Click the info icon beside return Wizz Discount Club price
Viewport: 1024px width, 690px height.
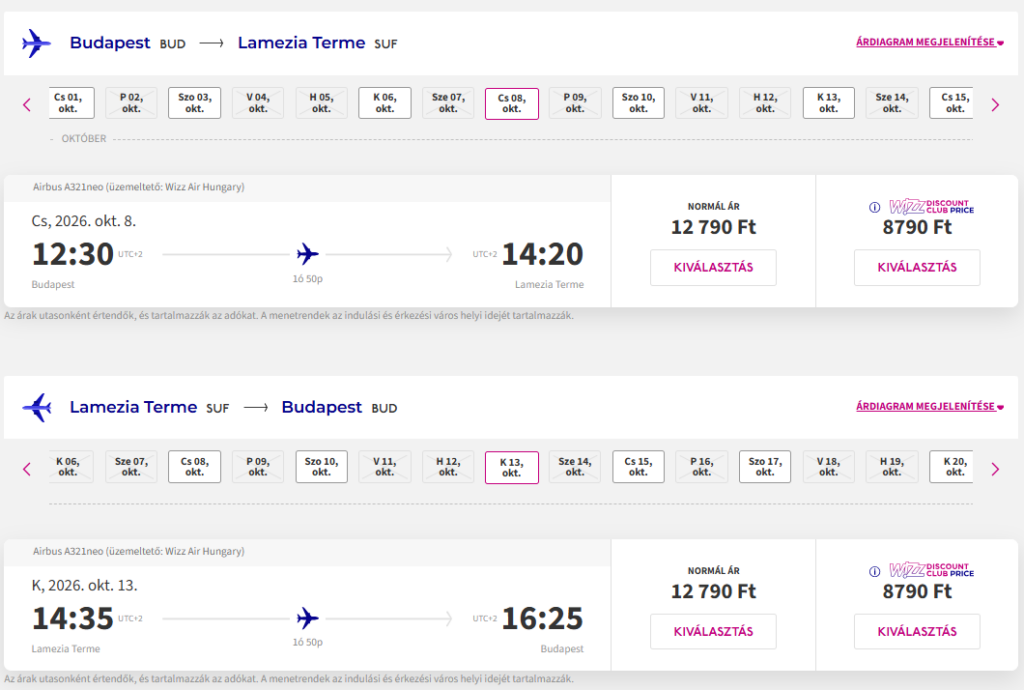[x=874, y=571]
